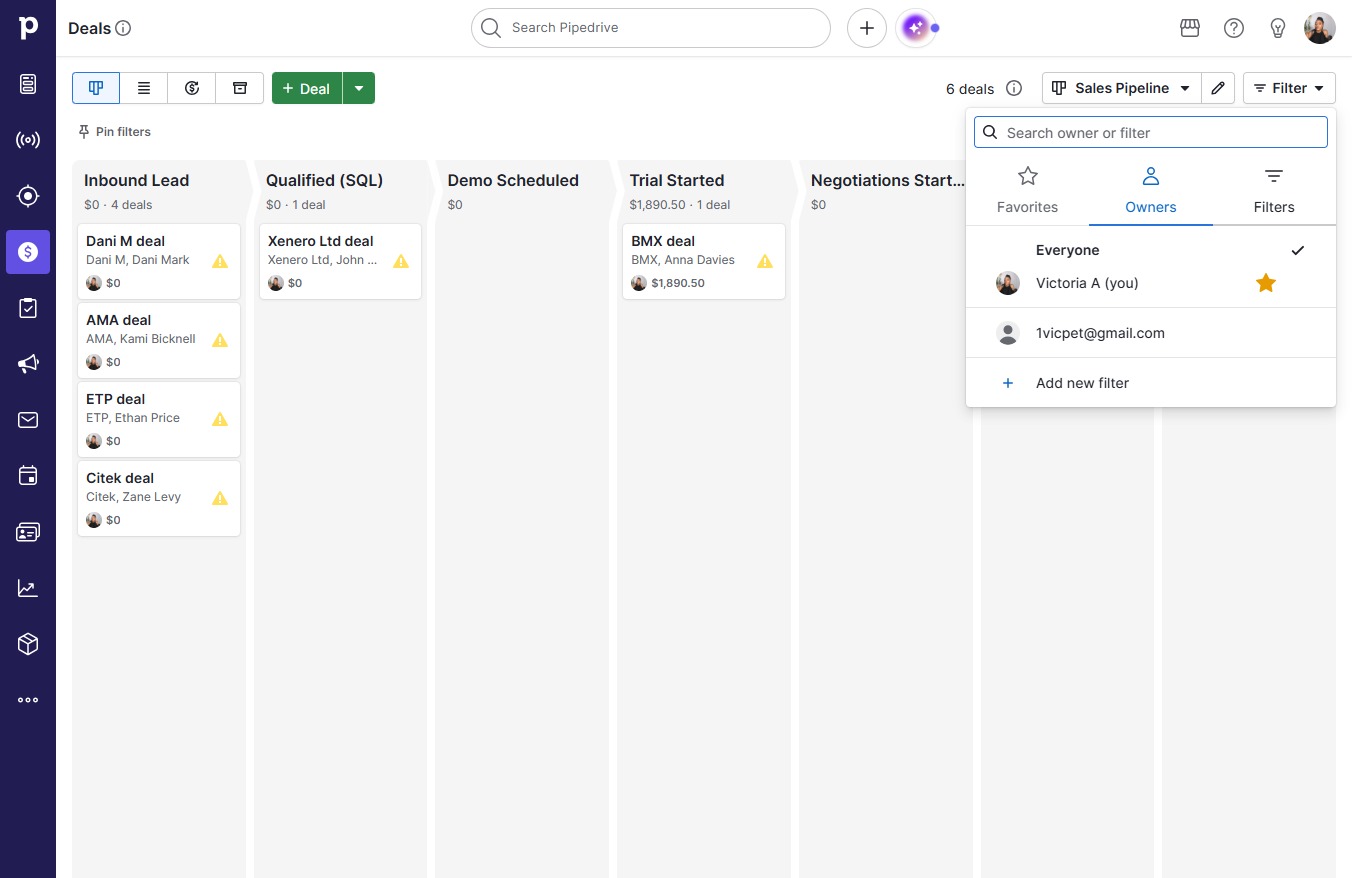Open the BMX deal card
Viewport: 1352px width, 878px height.
tap(704, 261)
